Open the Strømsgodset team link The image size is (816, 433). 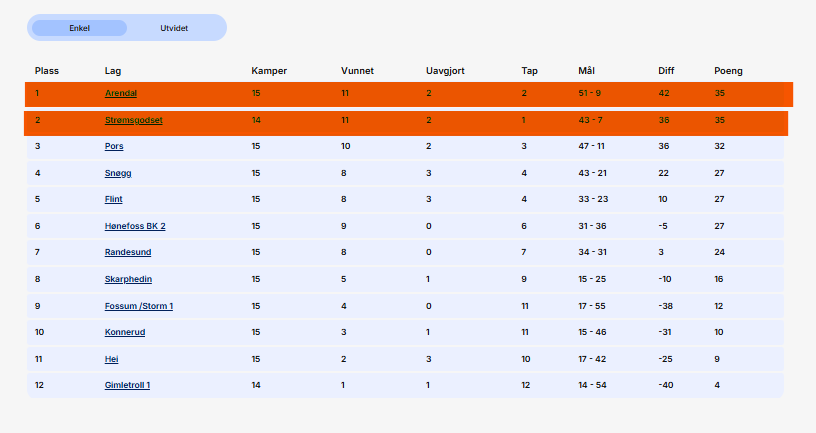(x=133, y=120)
